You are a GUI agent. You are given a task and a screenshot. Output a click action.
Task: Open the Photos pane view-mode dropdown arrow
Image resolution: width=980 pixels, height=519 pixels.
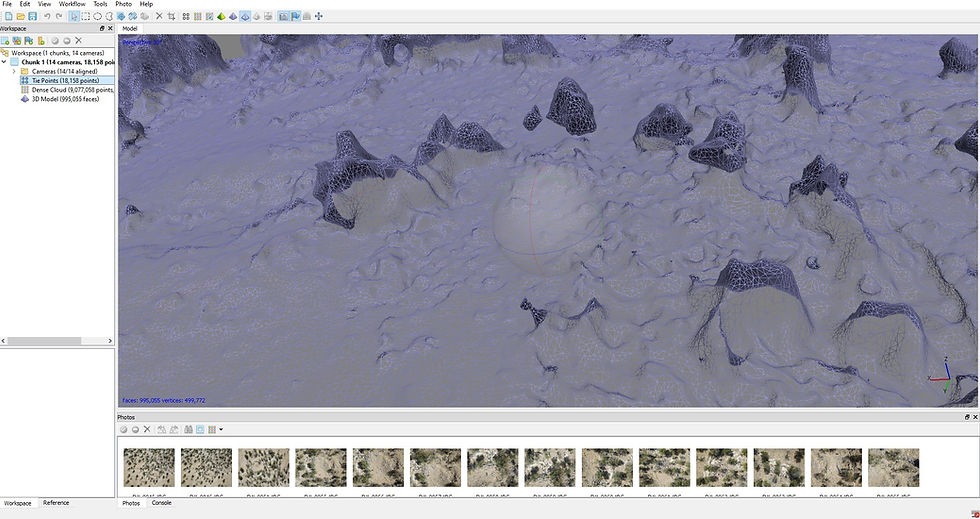point(221,430)
